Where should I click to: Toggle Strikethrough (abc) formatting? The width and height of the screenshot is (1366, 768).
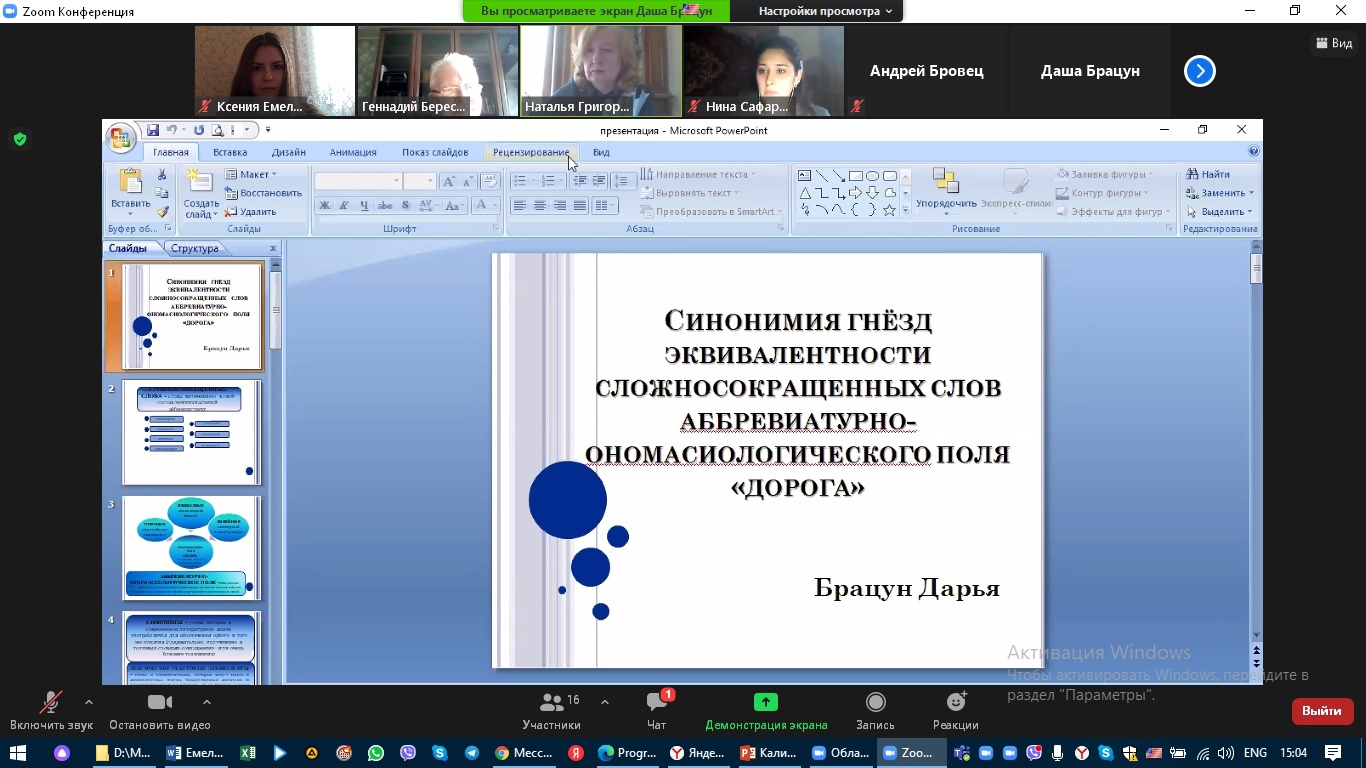pos(385,205)
